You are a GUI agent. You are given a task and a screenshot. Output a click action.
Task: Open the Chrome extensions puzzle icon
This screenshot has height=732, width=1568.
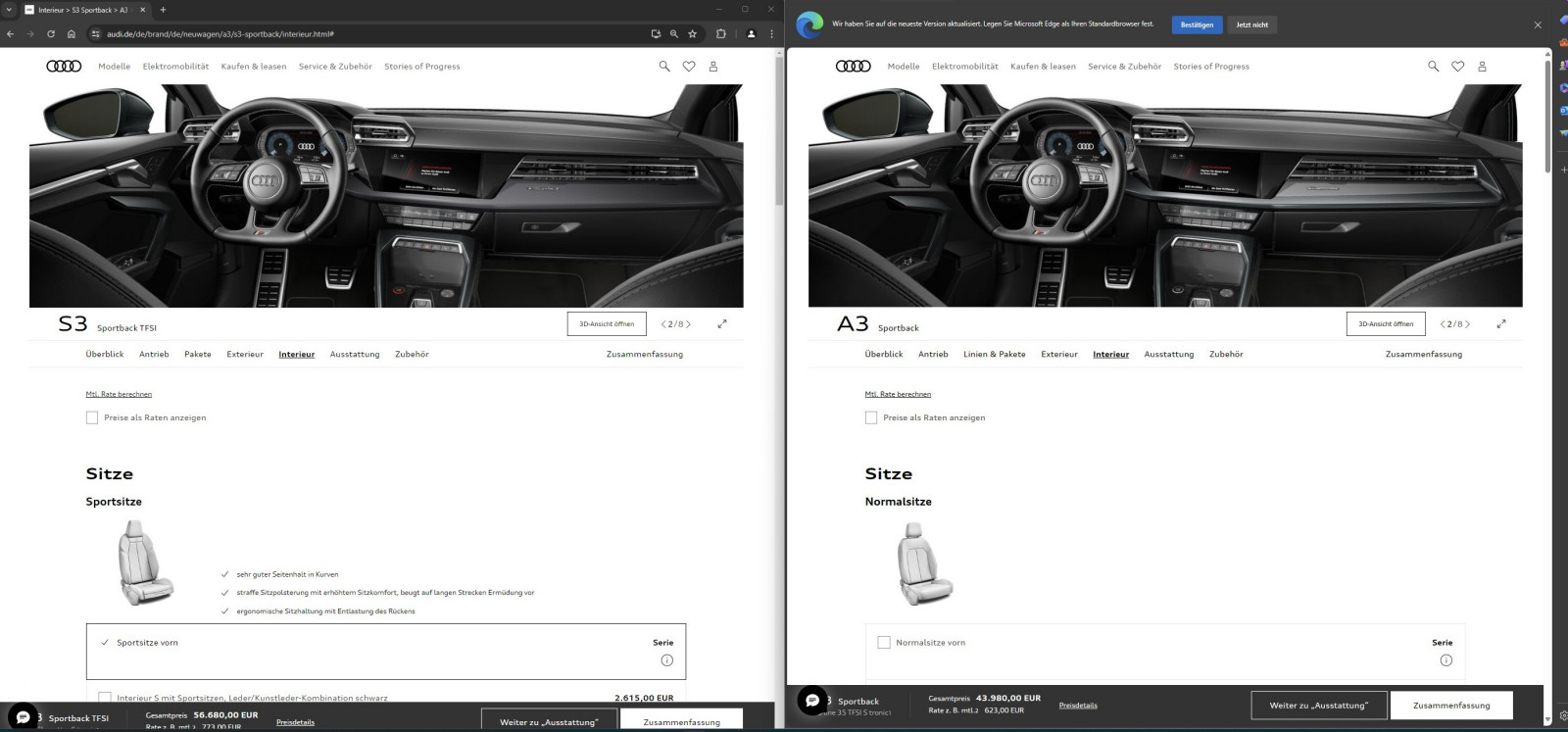point(721,33)
